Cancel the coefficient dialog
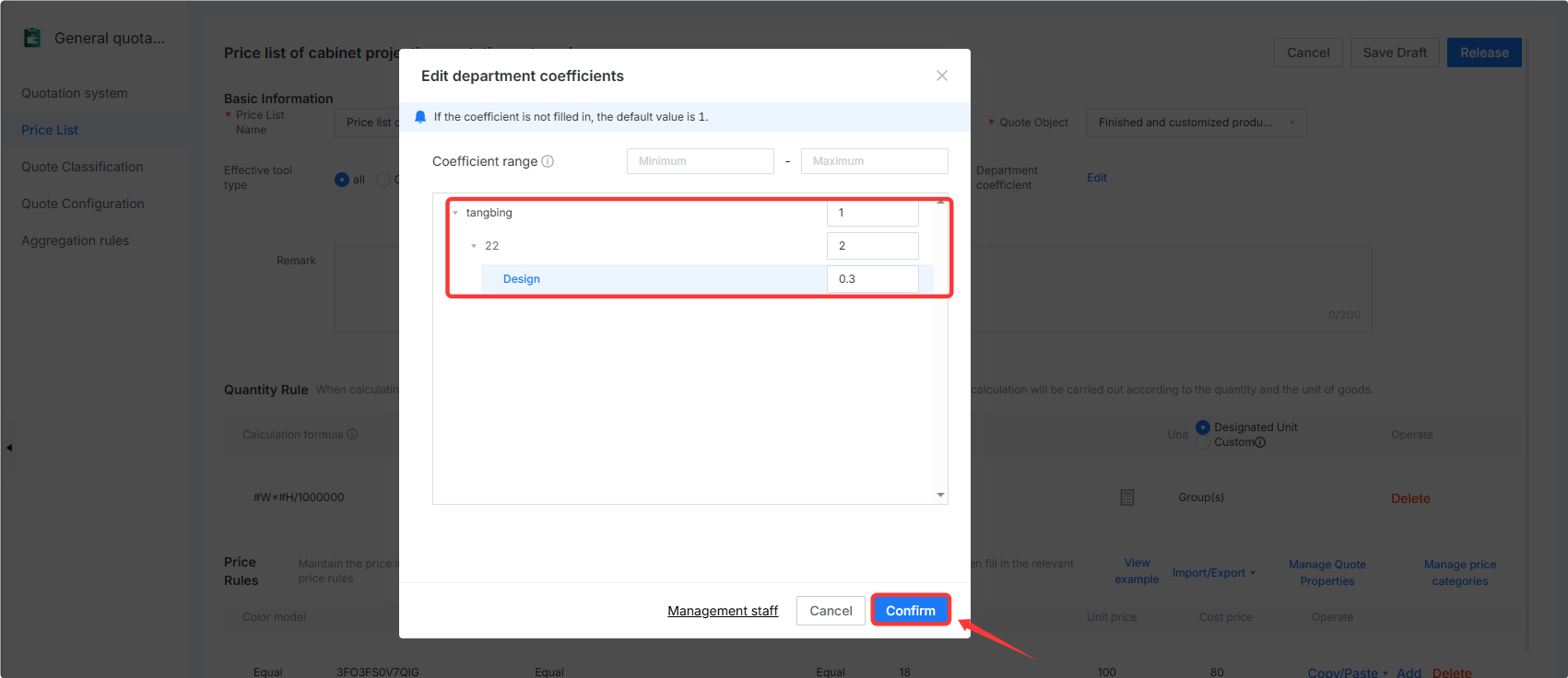The image size is (1568, 678). [x=831, y=611]
